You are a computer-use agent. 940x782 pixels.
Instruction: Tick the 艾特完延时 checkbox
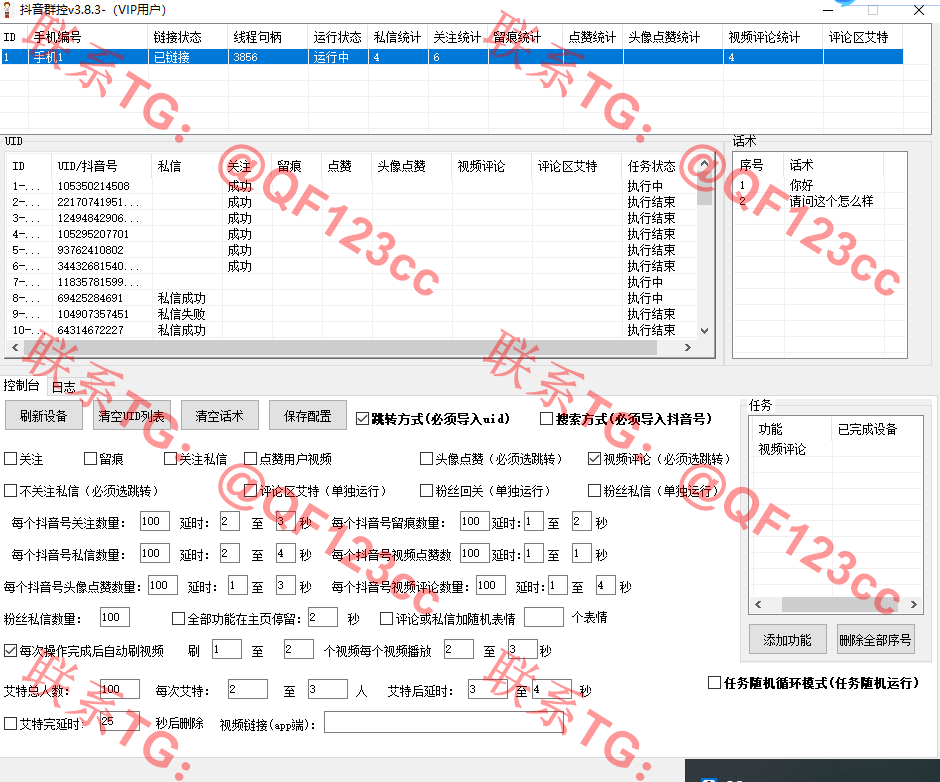click(x=10, y=724)
